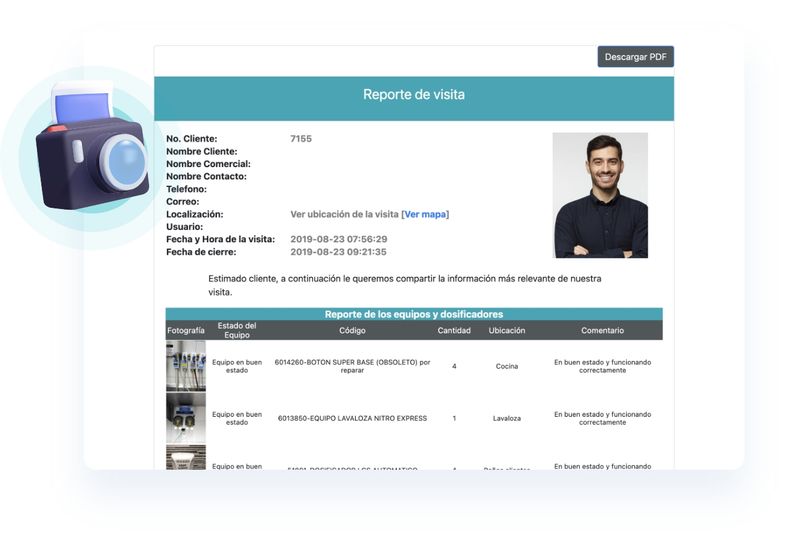Click the Localización label
This screenshot has height=550, width=800.
coord(194,214)
